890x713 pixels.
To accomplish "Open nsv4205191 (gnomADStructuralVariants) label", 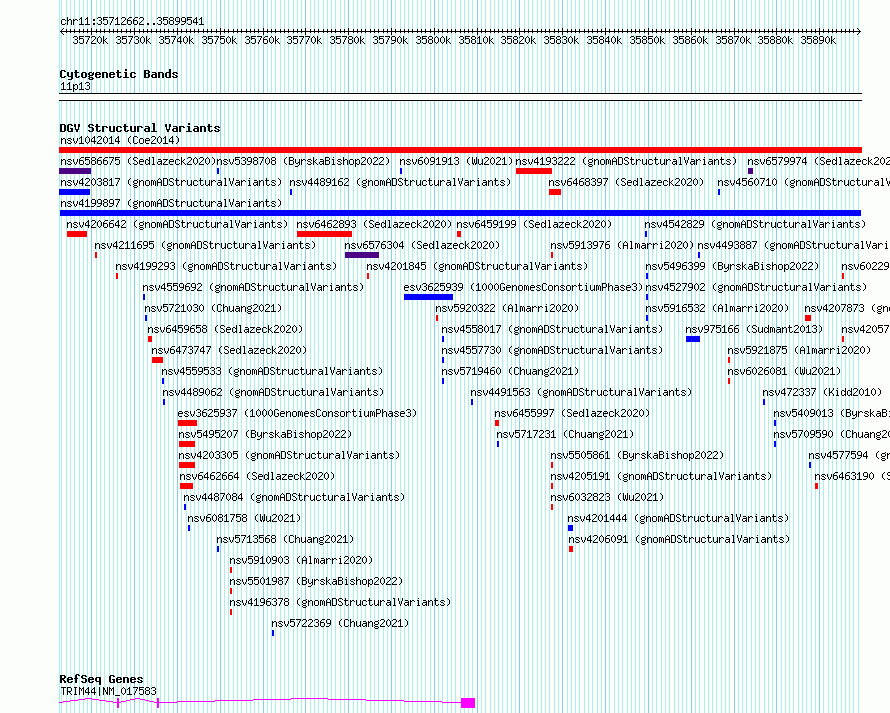I will click(661, 476).
